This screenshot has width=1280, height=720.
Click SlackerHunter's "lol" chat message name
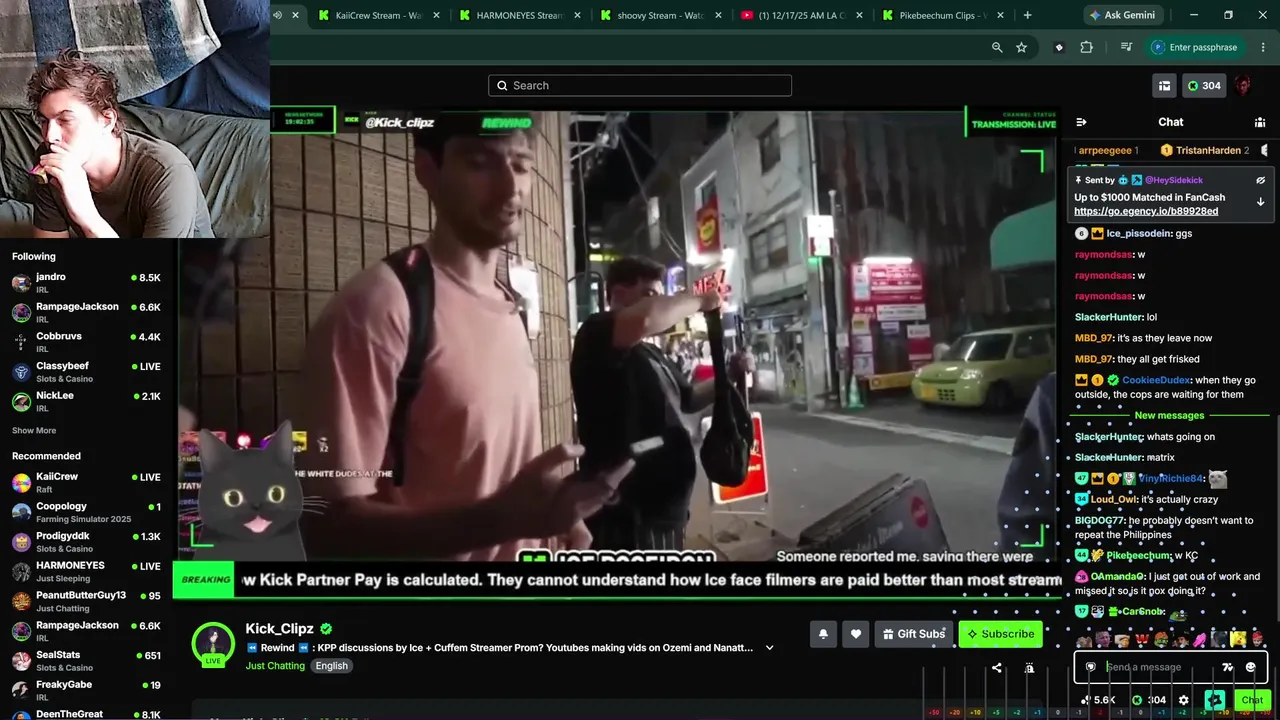1108,317
